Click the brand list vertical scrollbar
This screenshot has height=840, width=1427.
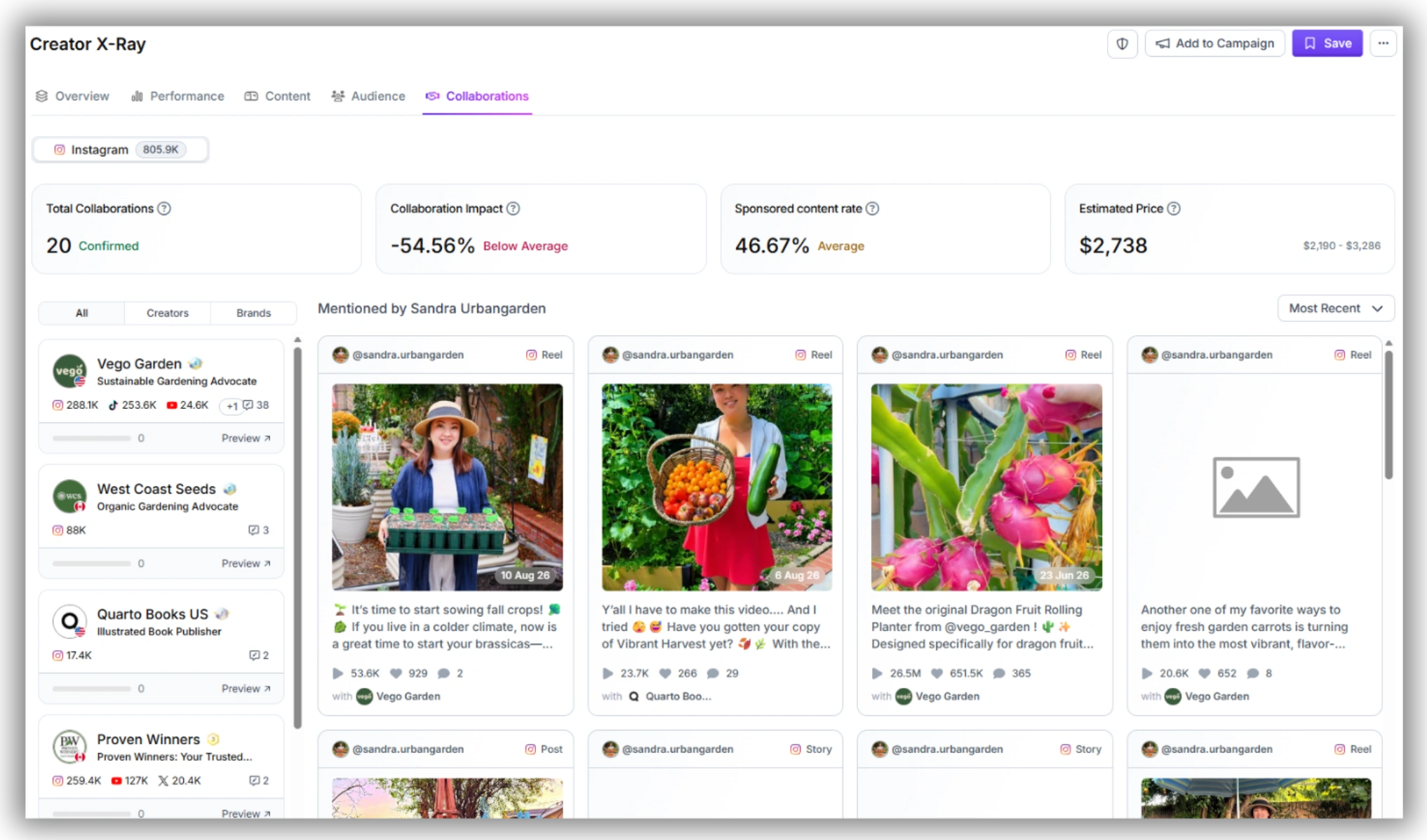297,536
